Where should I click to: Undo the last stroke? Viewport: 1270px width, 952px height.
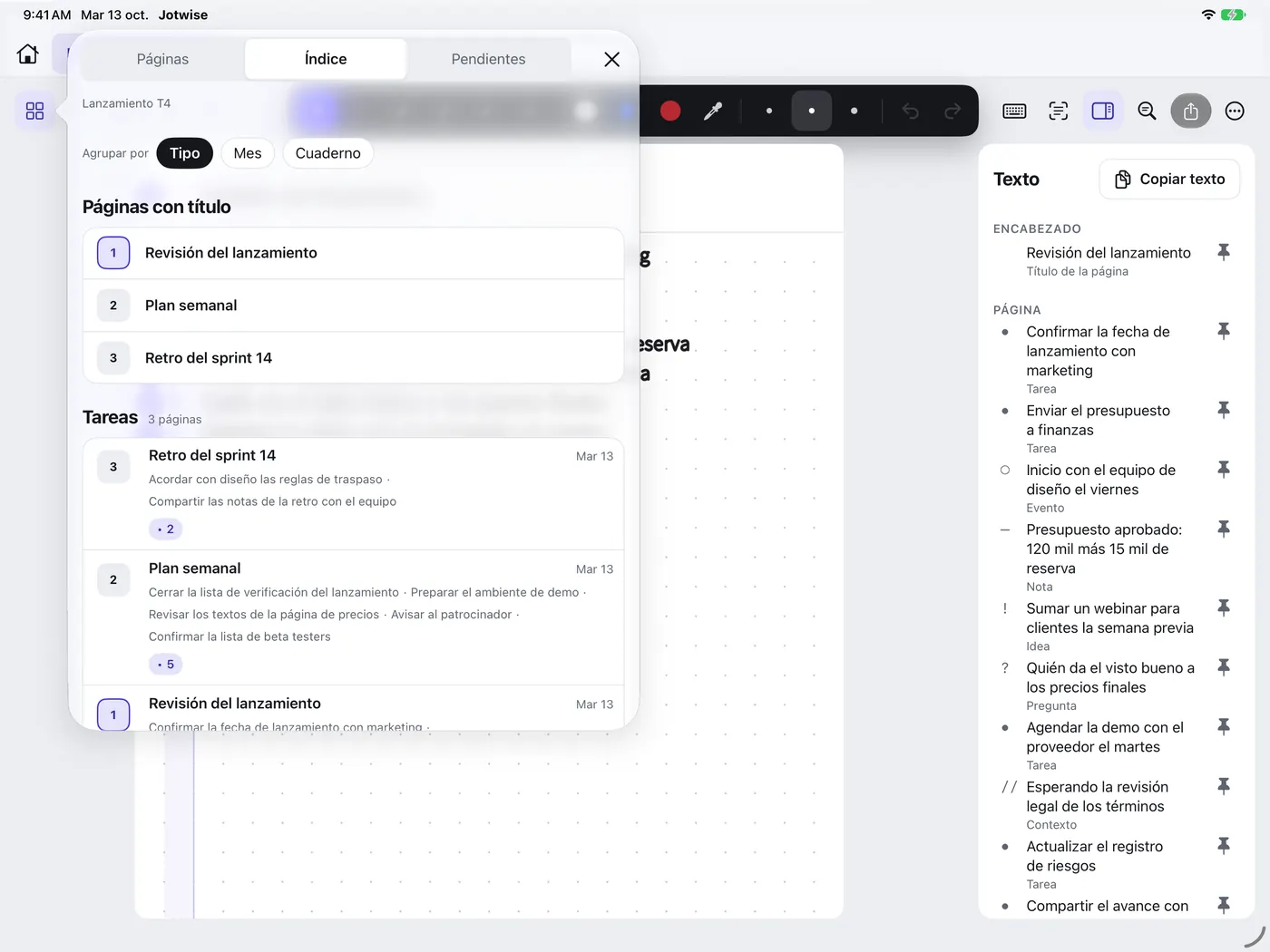[910, 111]
